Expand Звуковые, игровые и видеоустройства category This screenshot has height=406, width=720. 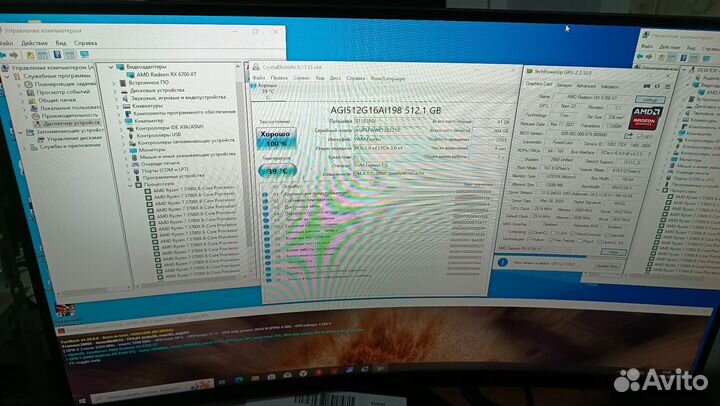(x=117, y=98)
